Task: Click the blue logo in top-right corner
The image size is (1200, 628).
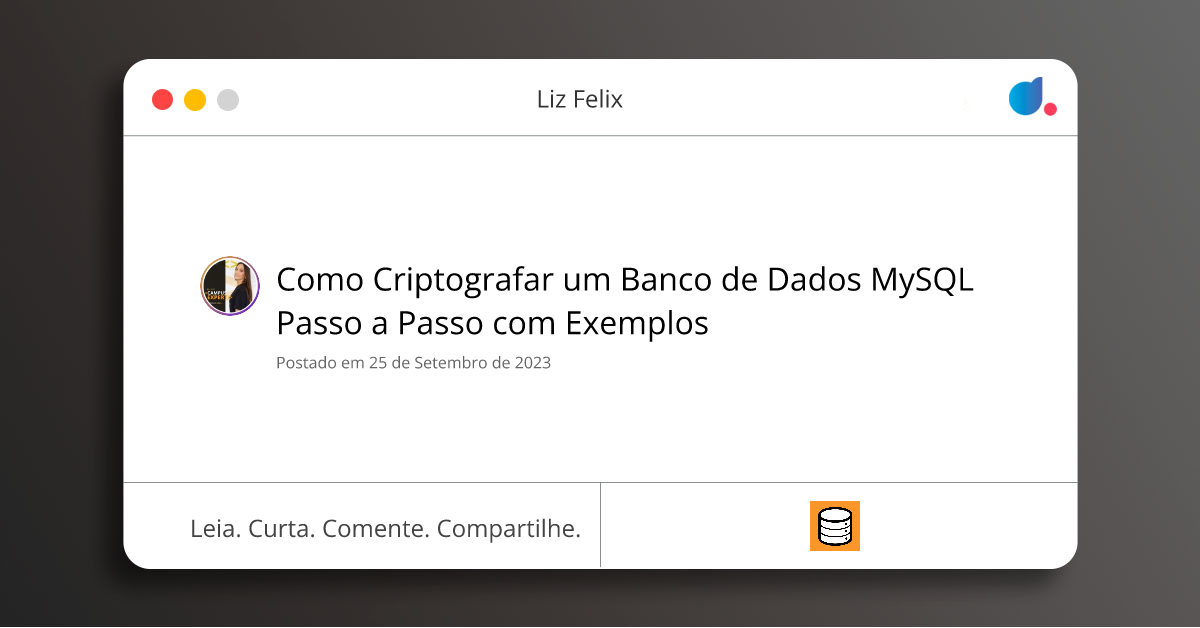Action: (x=1025, y=96)
